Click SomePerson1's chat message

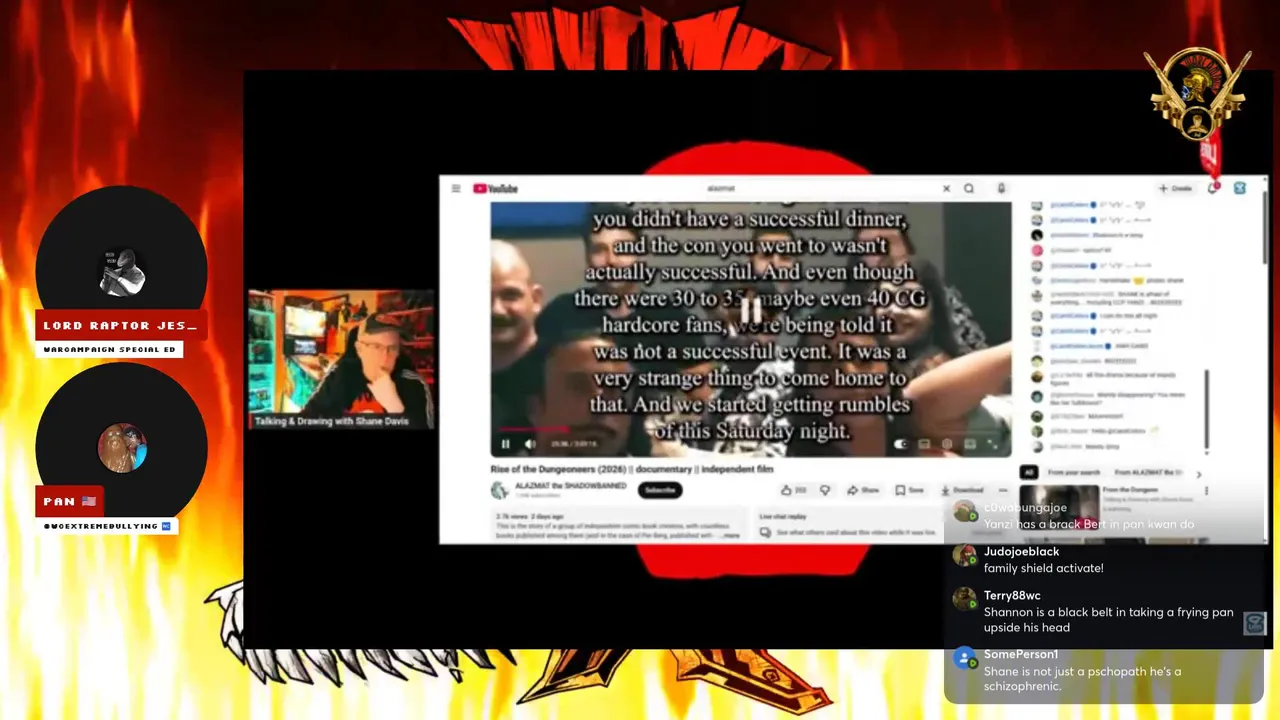pos(1083,670)
